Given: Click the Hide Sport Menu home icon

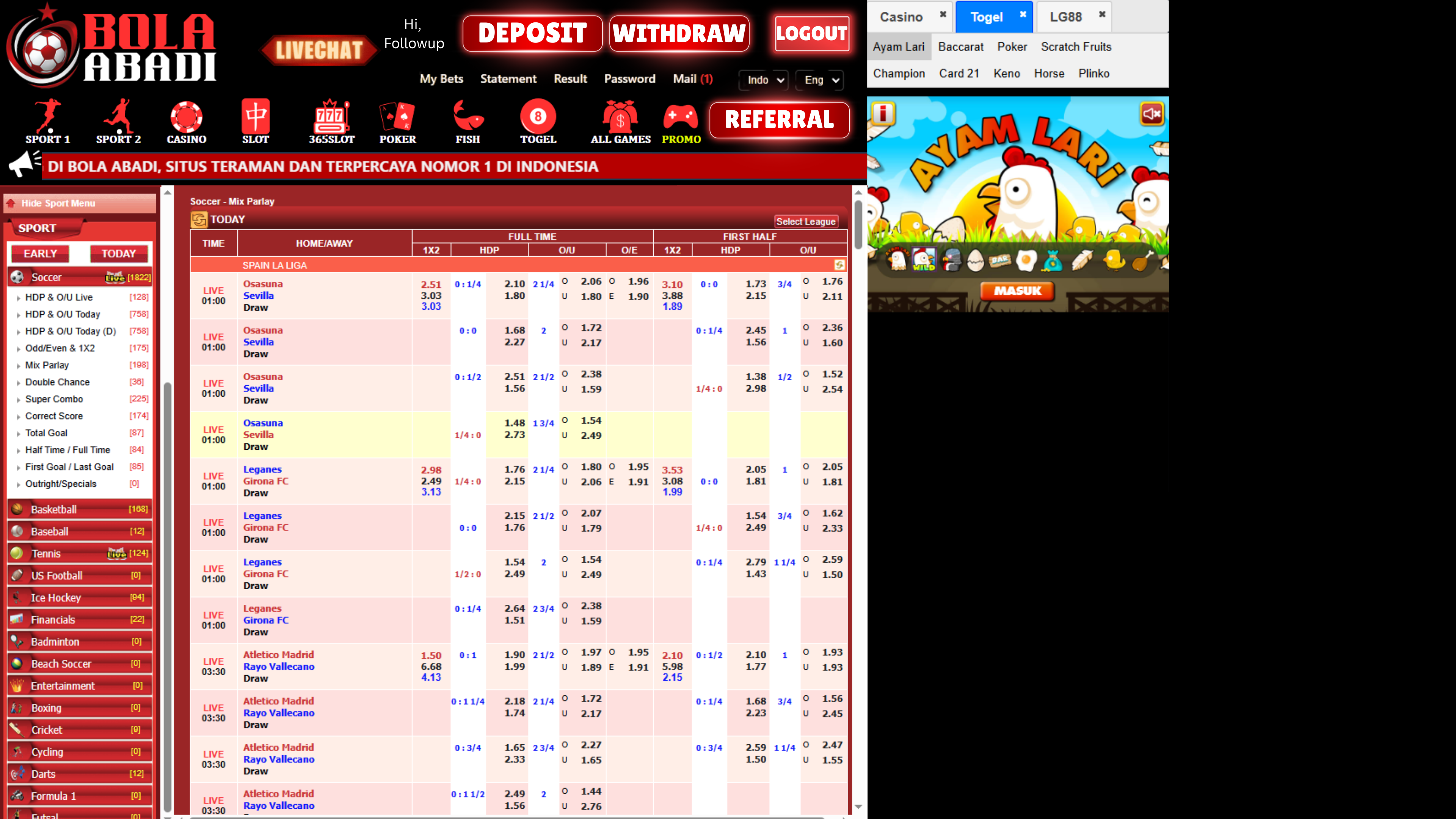Looking at the screenshot, I should [11, 204].
